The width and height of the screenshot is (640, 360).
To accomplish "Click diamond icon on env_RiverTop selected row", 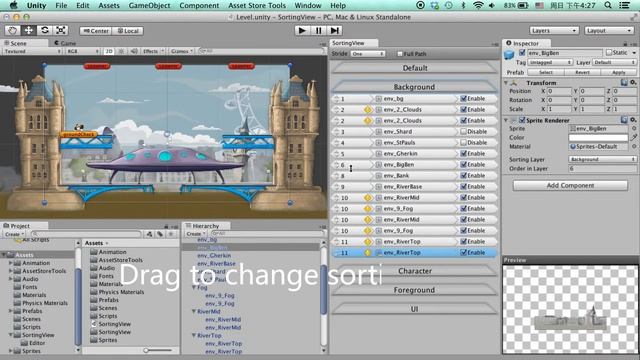I will [x=368, y=253].
